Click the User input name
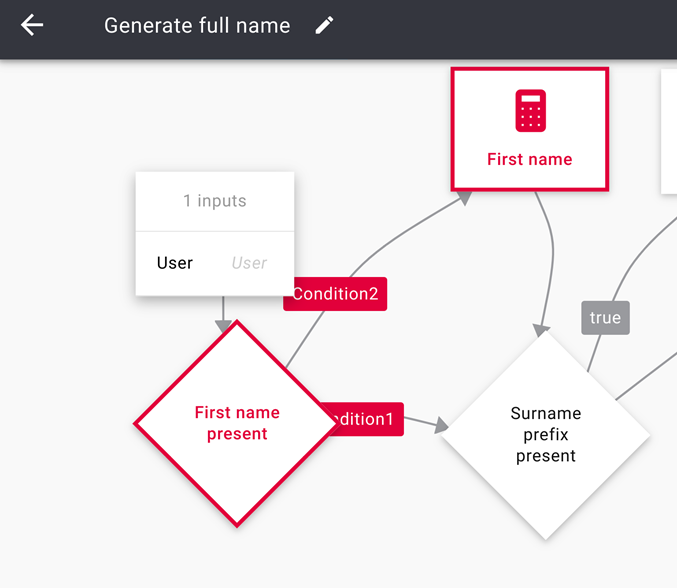Viewport: 677px width, 588px height. (175, 263)
